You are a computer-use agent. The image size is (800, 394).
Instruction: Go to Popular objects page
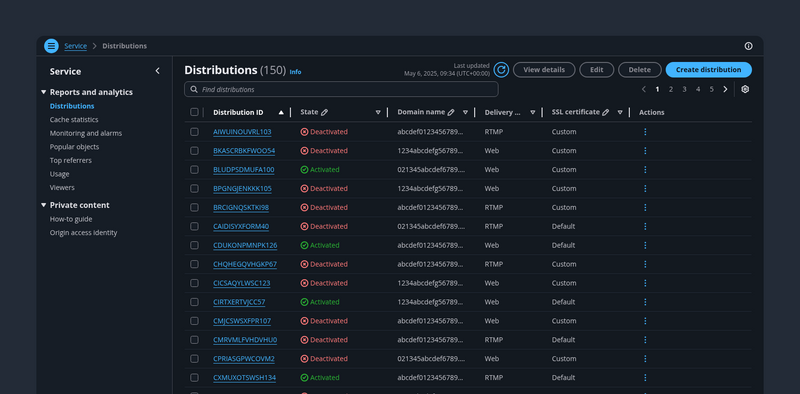click(74, 147)
